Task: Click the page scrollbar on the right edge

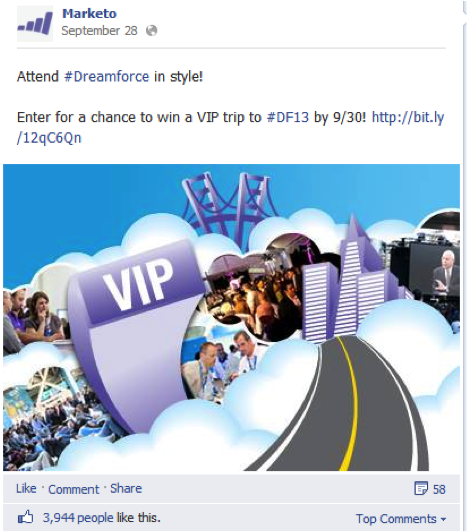Action: pos(464,266)
